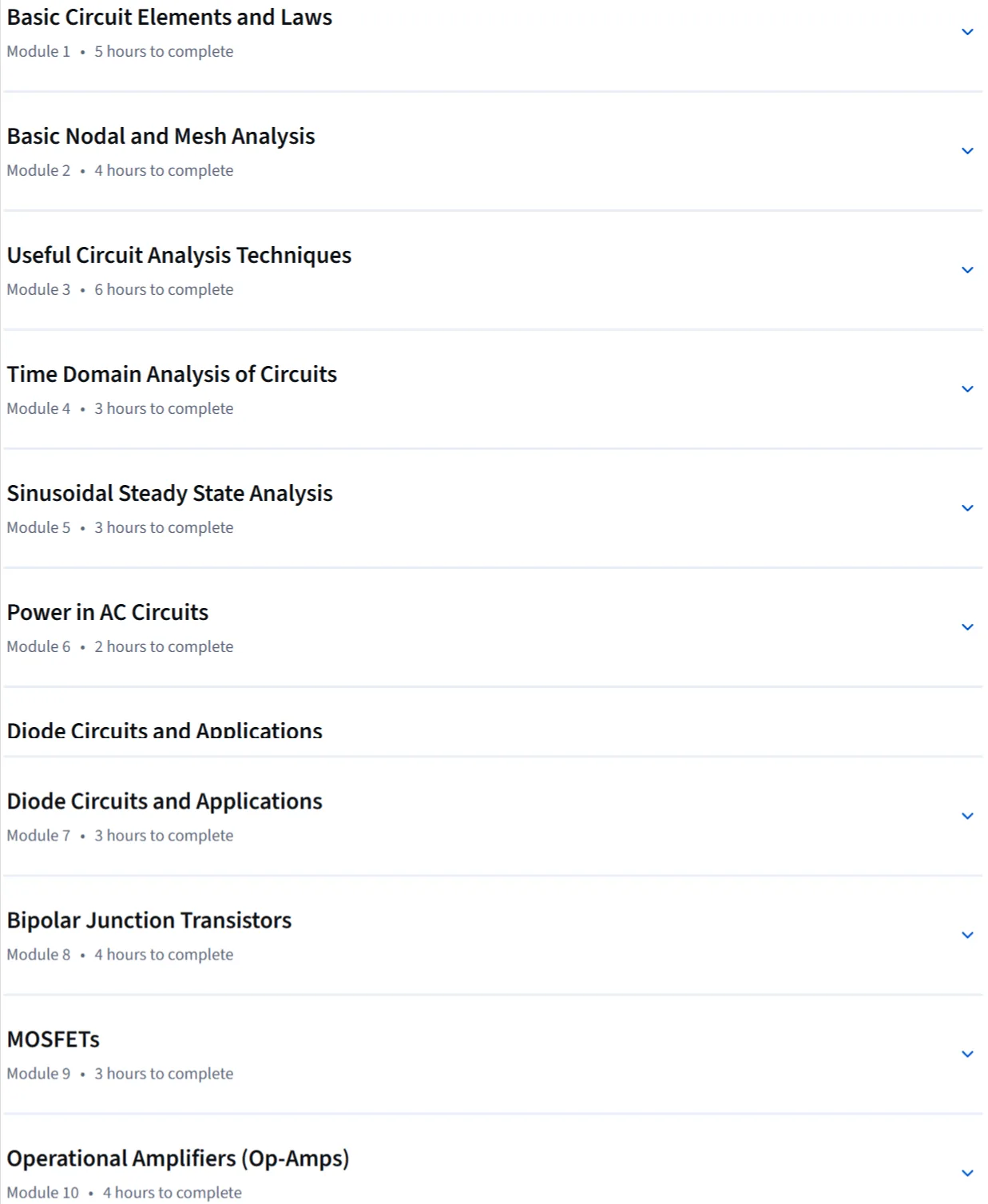Open Basic Circuit Elements and Laws title

click(x=169, y=18)
